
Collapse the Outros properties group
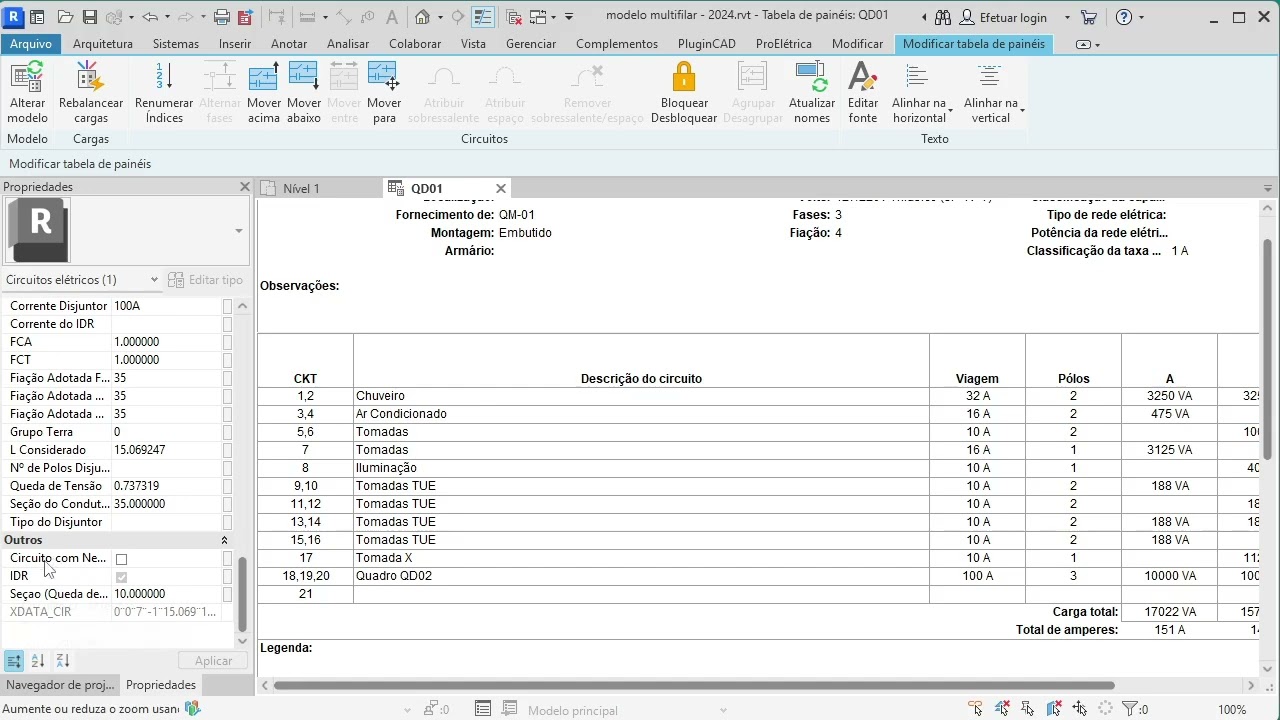click(x=224, y=540)
